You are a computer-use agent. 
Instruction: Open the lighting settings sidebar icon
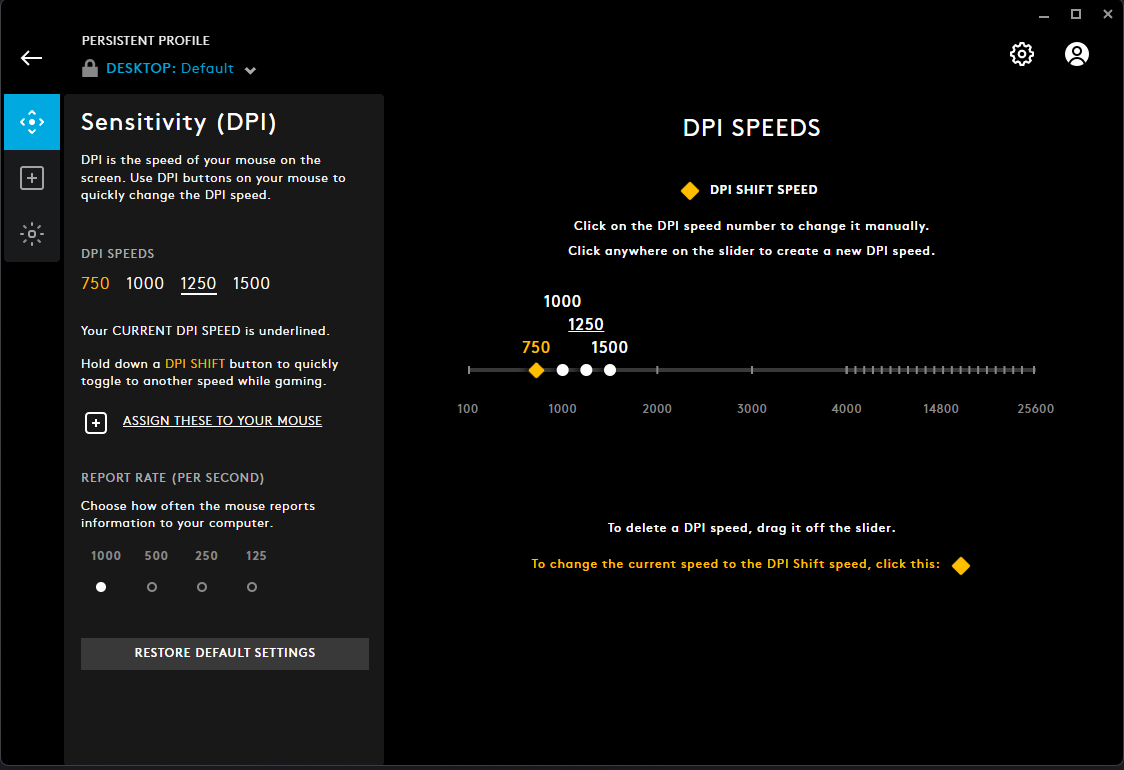click(x=32, y=234)
